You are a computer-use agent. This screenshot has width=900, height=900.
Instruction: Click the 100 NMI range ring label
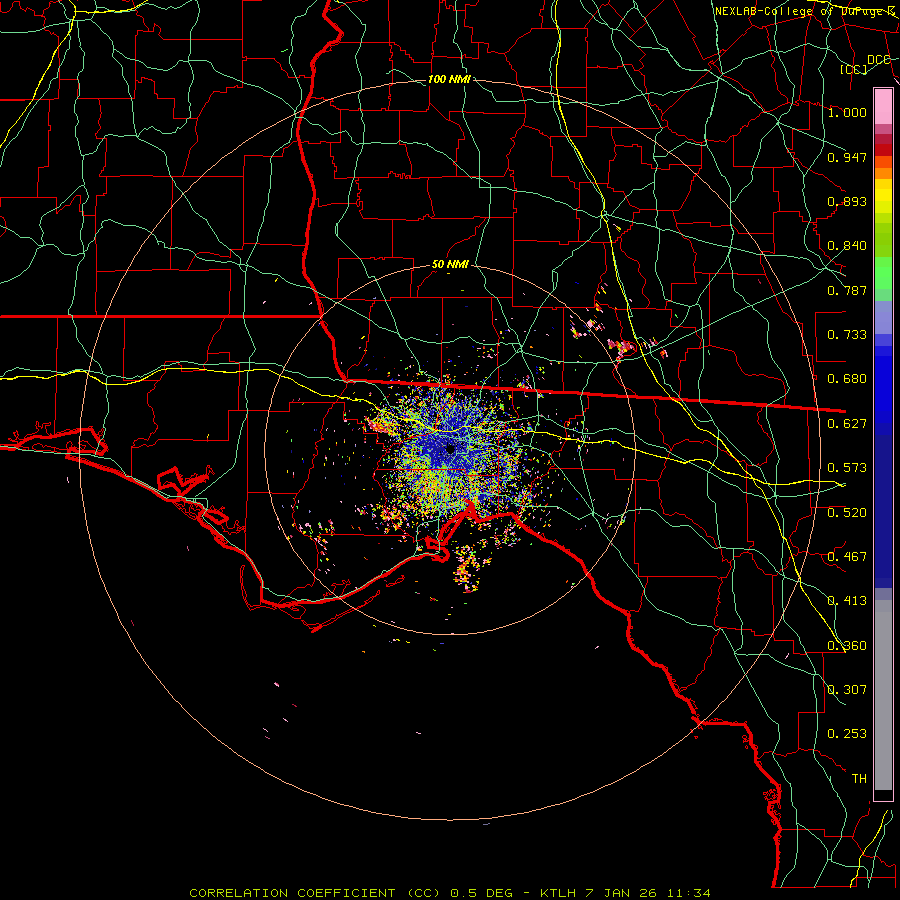449,79
